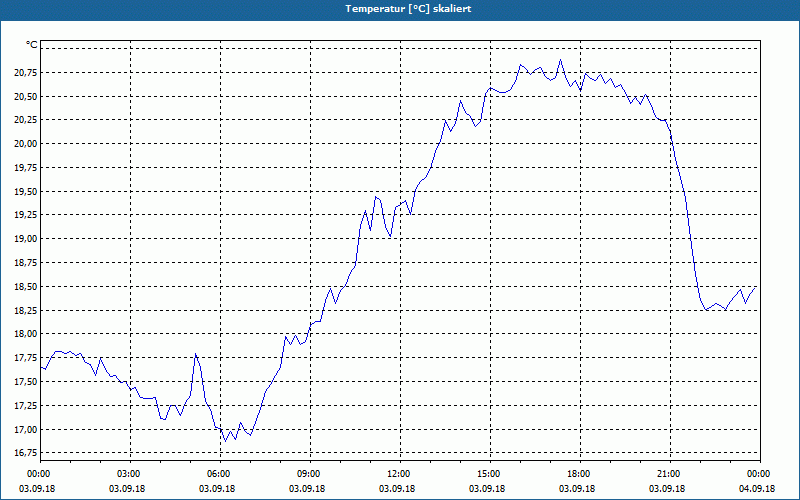Click the 15:00 time axis label
The height and width of the screenshot is (500, 800).
pyautogui.click(x=490, y=474)
